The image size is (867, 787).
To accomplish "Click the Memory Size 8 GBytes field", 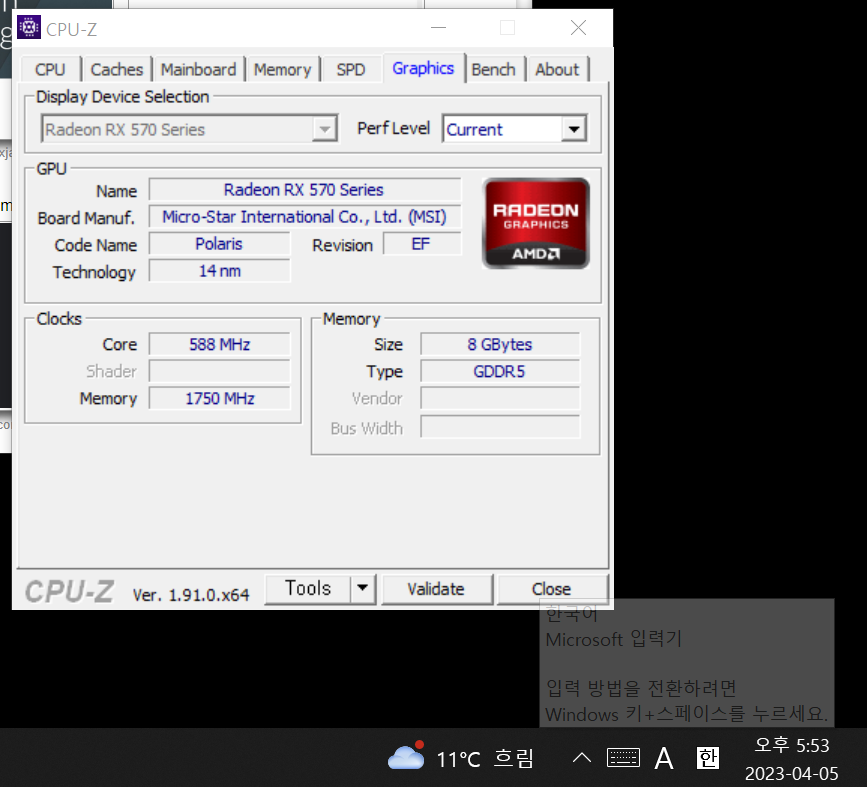I will 499,344.
